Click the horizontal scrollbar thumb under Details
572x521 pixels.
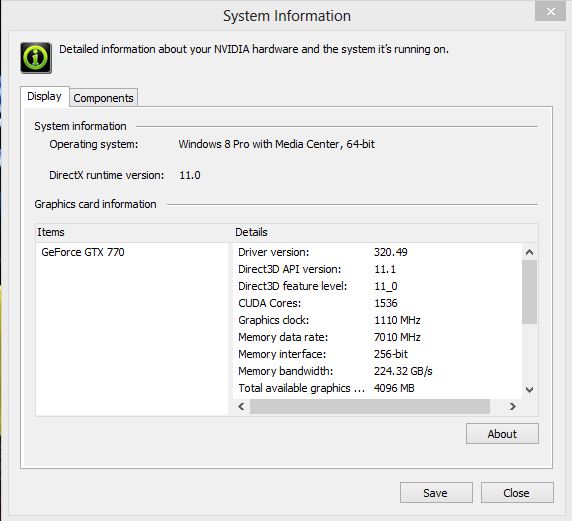coord(370,406)
